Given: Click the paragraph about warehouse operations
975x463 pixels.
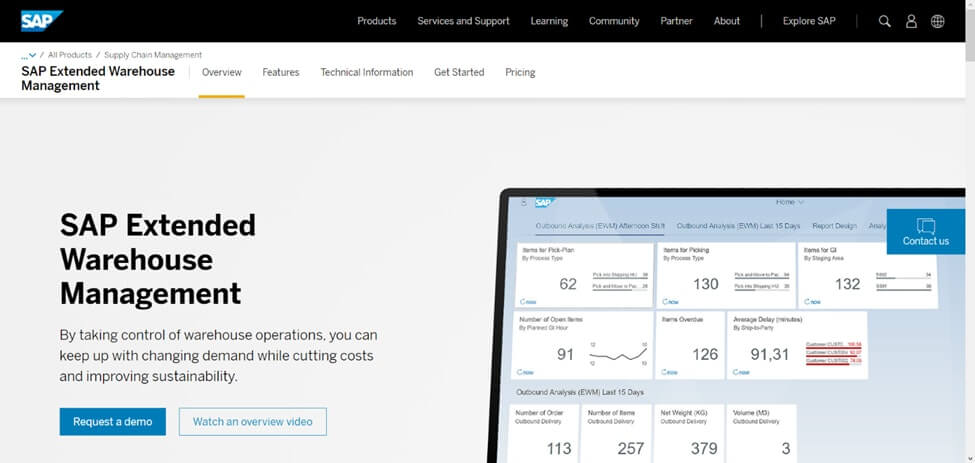Looking at the screenshot, I should (218, 355).
